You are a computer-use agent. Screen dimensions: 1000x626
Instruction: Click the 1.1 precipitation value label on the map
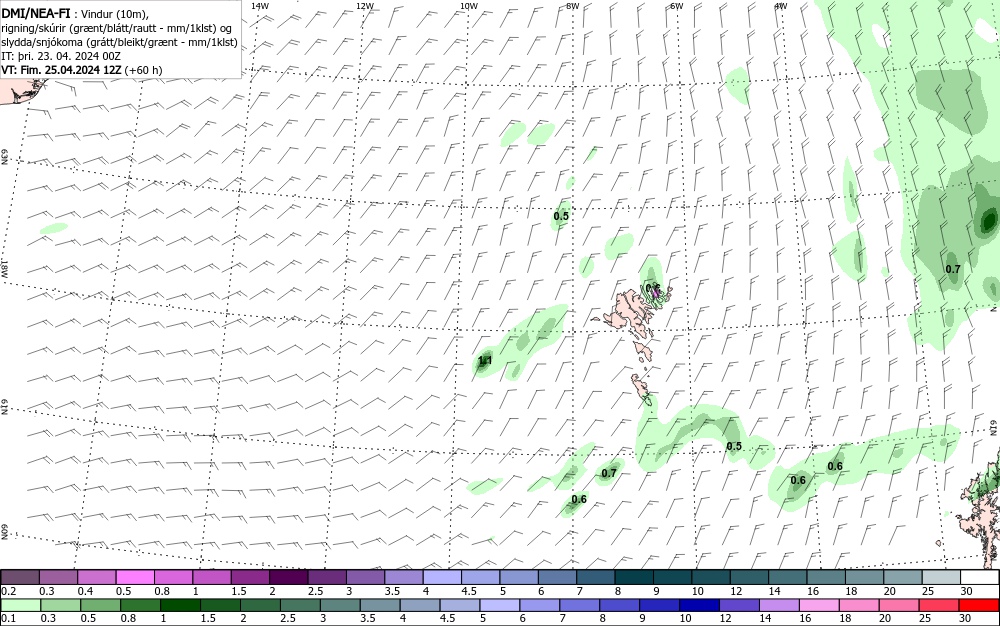tap(485, 361)
